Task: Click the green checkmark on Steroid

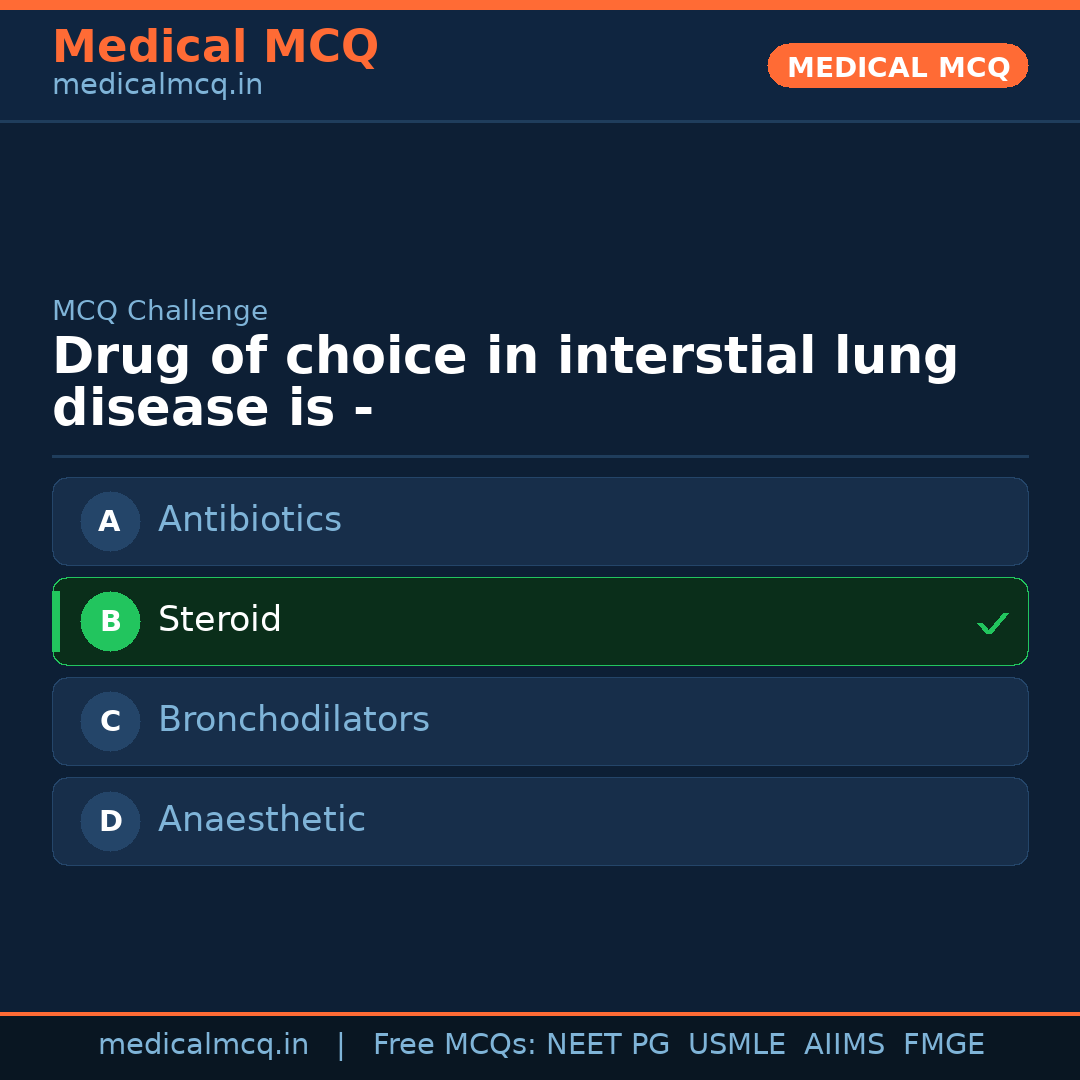Action: pos(992,623)
